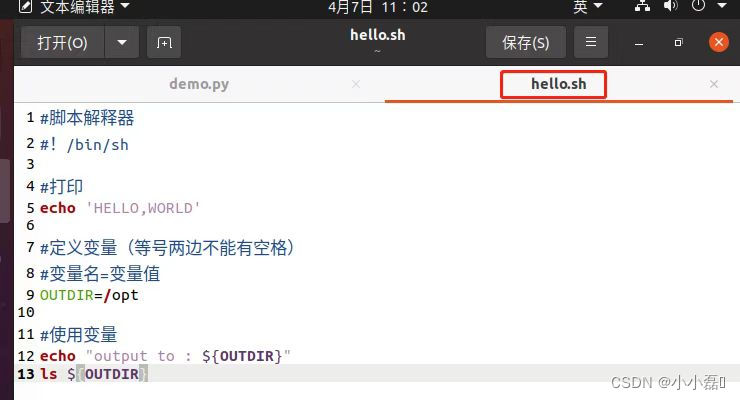740x400 pixels.
Task: Create a new document with the plus icon
Action: coord(164,42)
